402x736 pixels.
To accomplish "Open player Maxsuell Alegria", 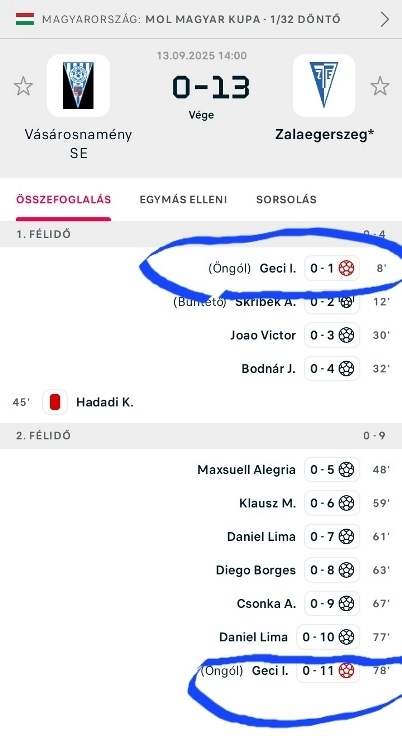I will [x=247, y=469].
